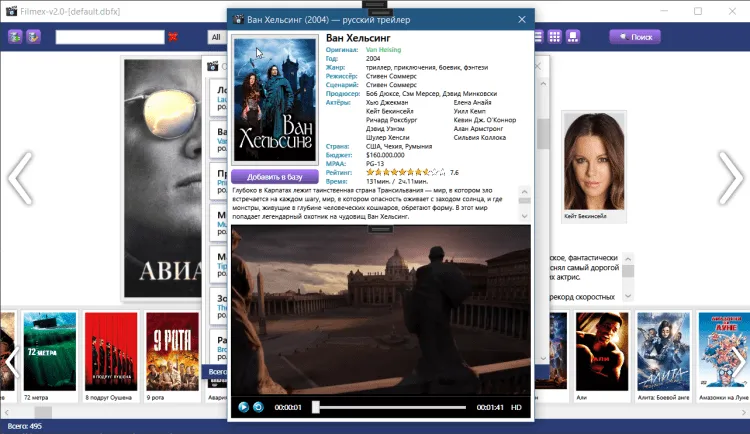Click the trailer dialog title bar icon

click(238, 20)
